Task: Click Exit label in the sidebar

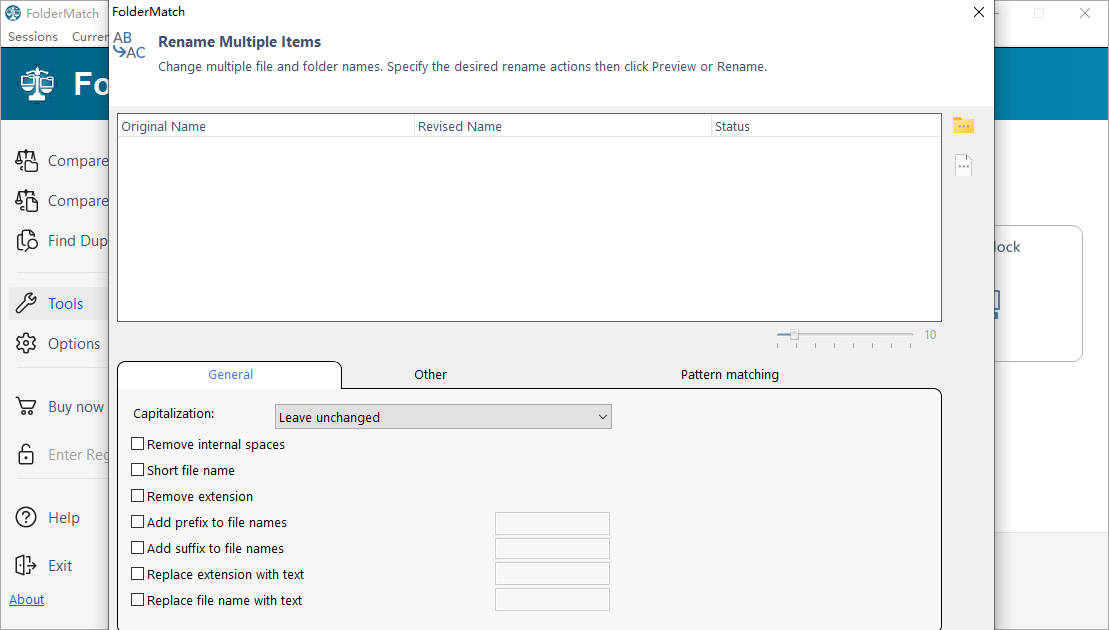Action: pyautogui.click(x=60, y=566)
